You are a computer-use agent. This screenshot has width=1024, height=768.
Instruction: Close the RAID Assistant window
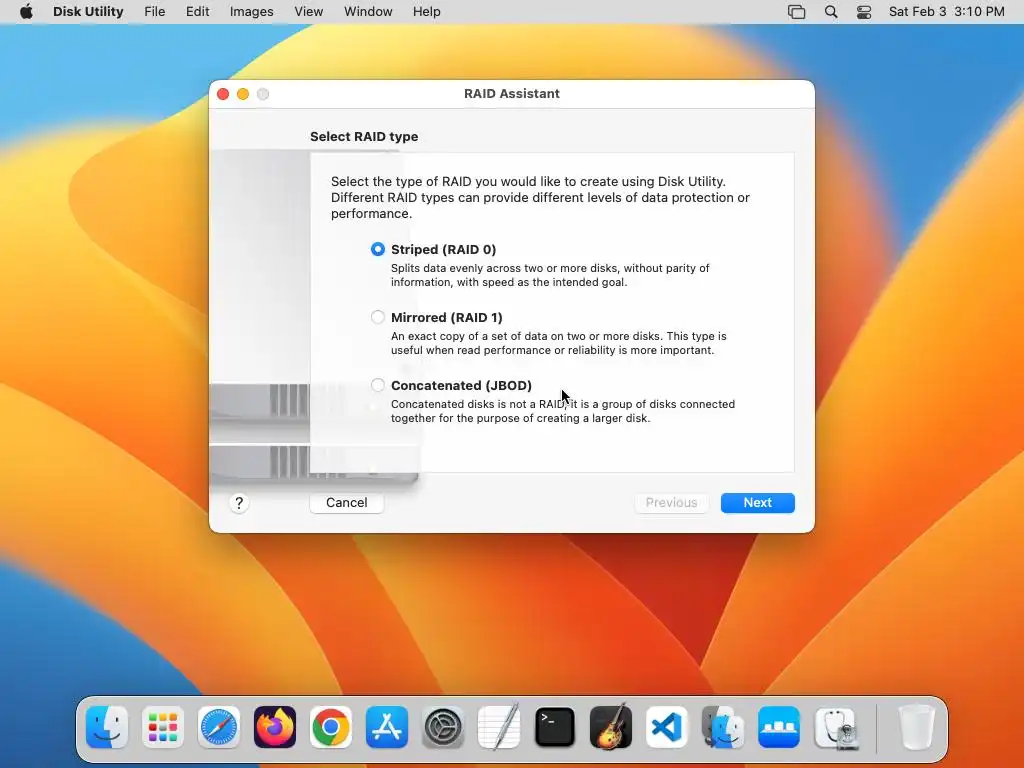[223, 94]
